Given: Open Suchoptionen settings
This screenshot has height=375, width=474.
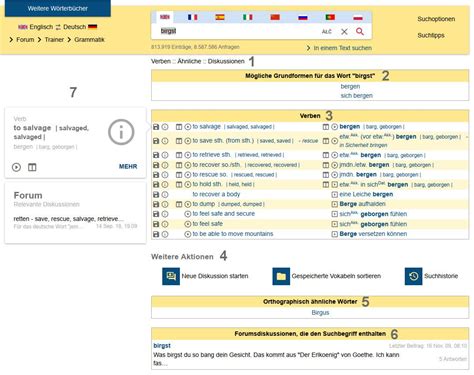Looking at the screenshot, I should pyautogui.click(x=436, y=19).
